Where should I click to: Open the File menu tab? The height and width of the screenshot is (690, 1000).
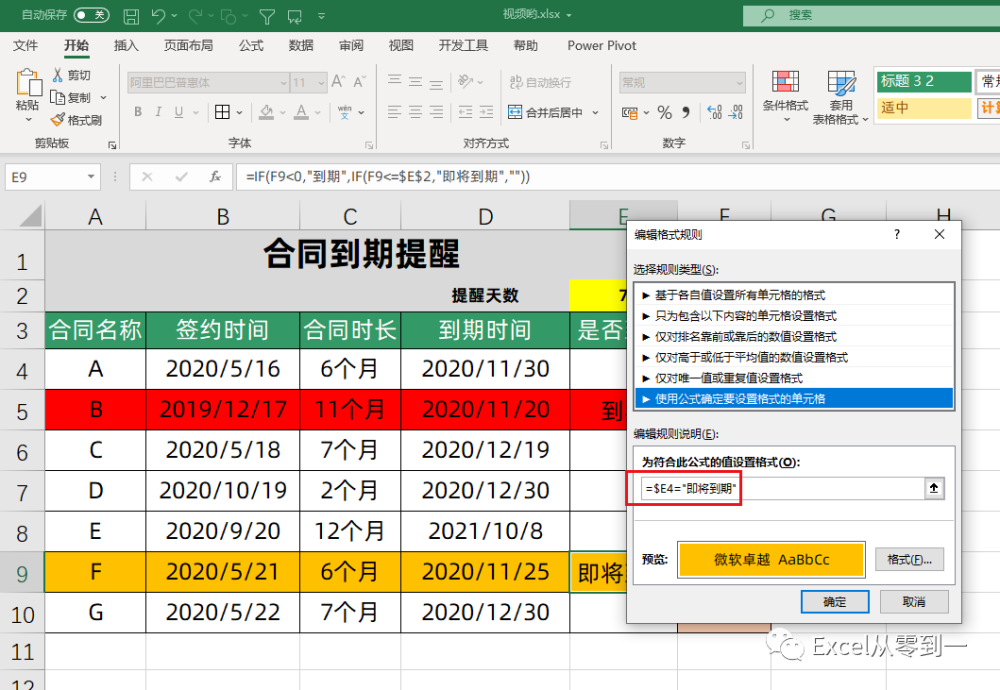click(26, 45)
